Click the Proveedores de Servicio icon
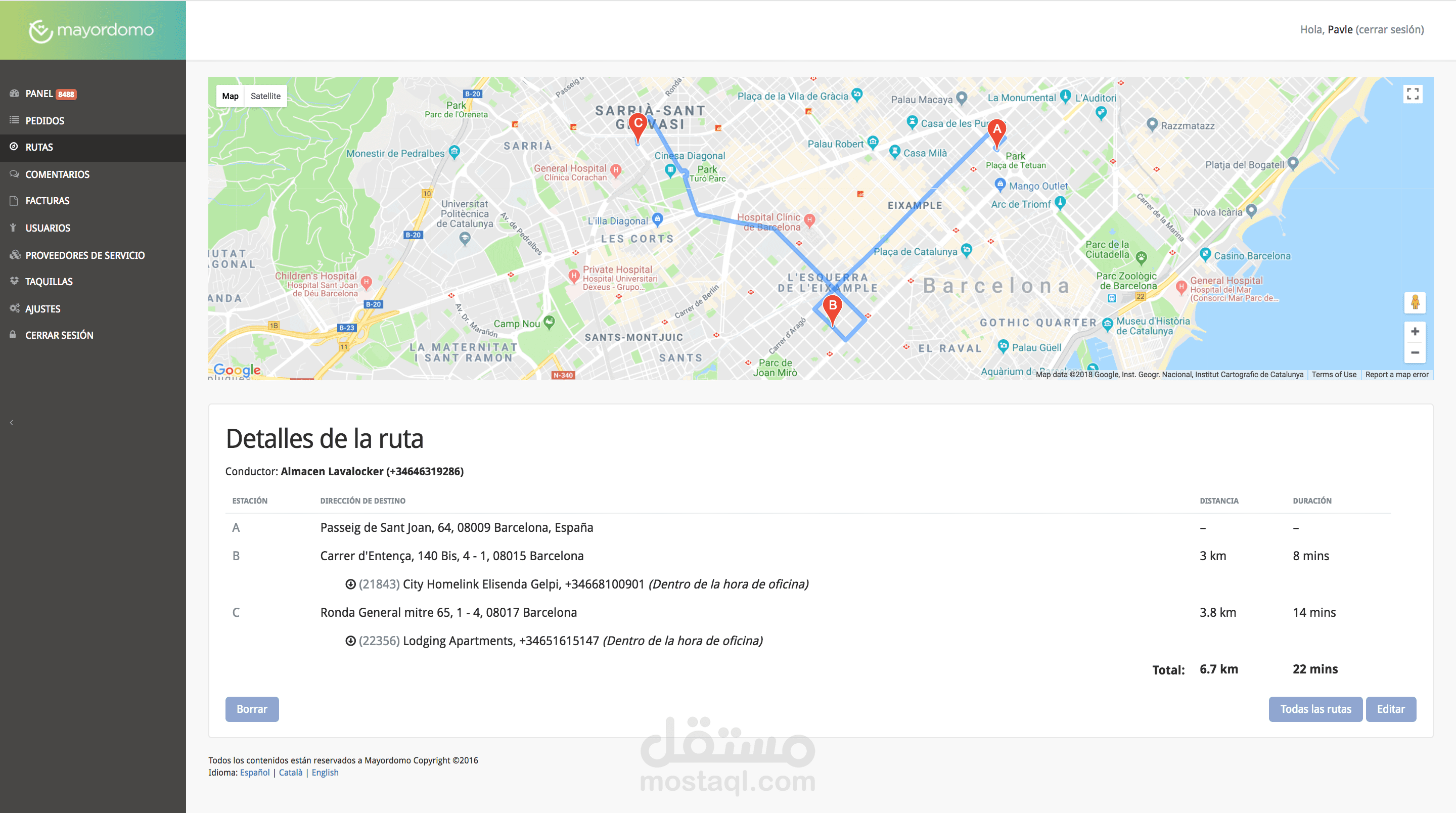This screenshot has height=813, width=1456. tap(15, 255)
